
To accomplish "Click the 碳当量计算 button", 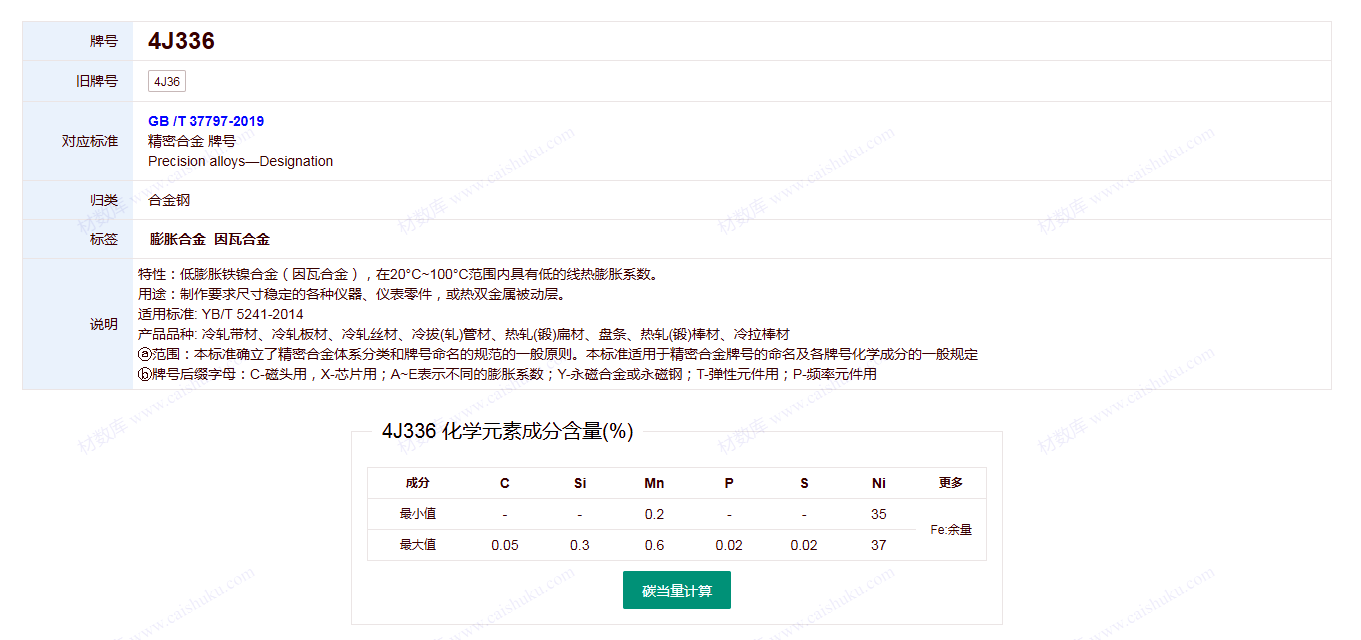I will click(x=676, y=590).
